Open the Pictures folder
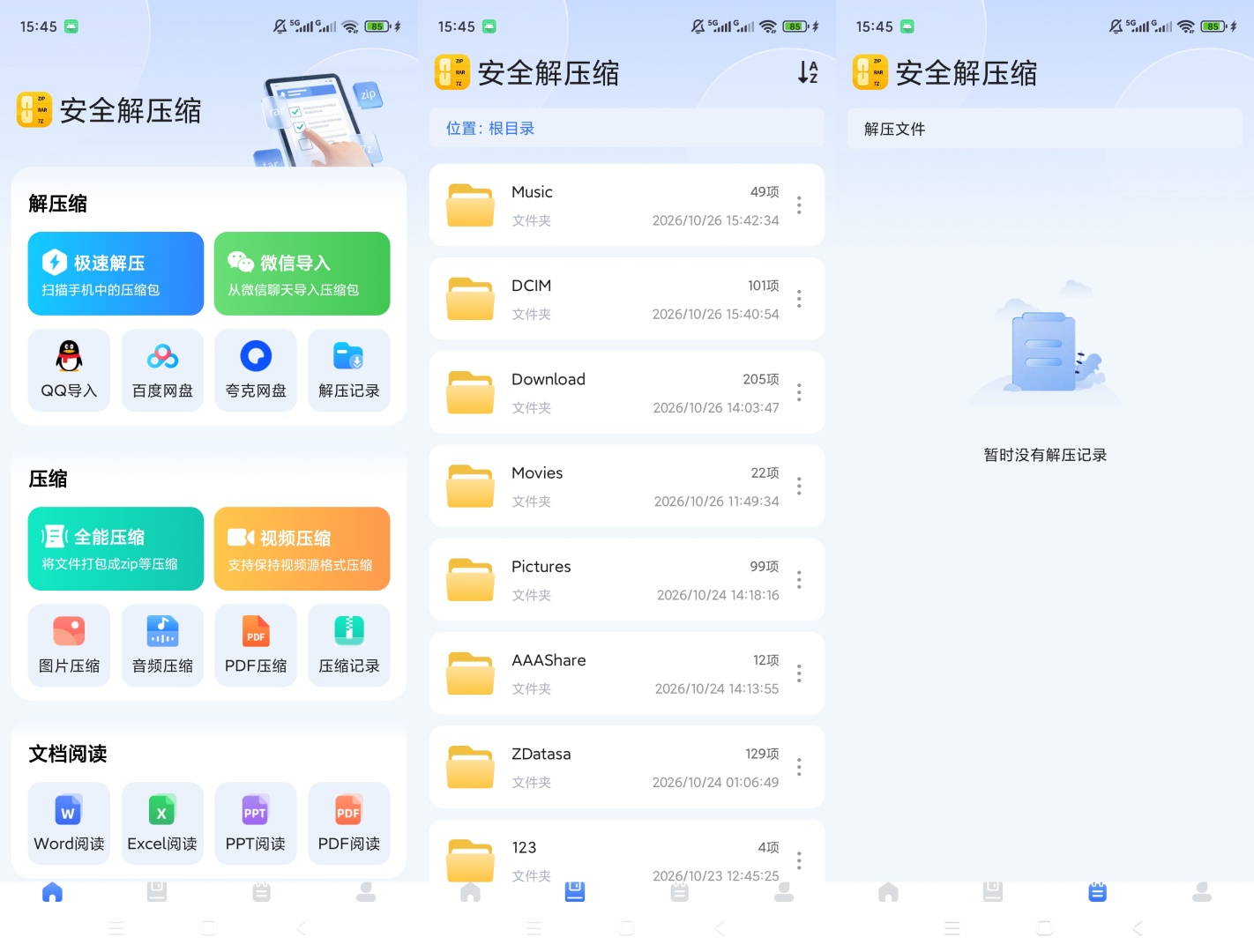The height and width of the screenshot is (952, 1254). tap(626, 579)
